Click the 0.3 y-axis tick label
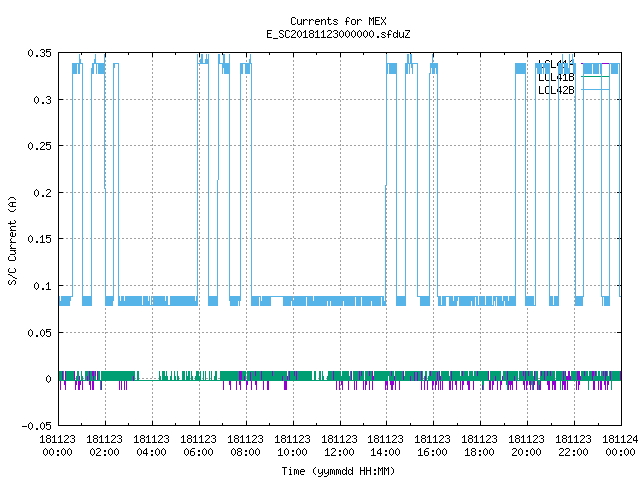Screen dimensions: 640x480 point(42,100)
